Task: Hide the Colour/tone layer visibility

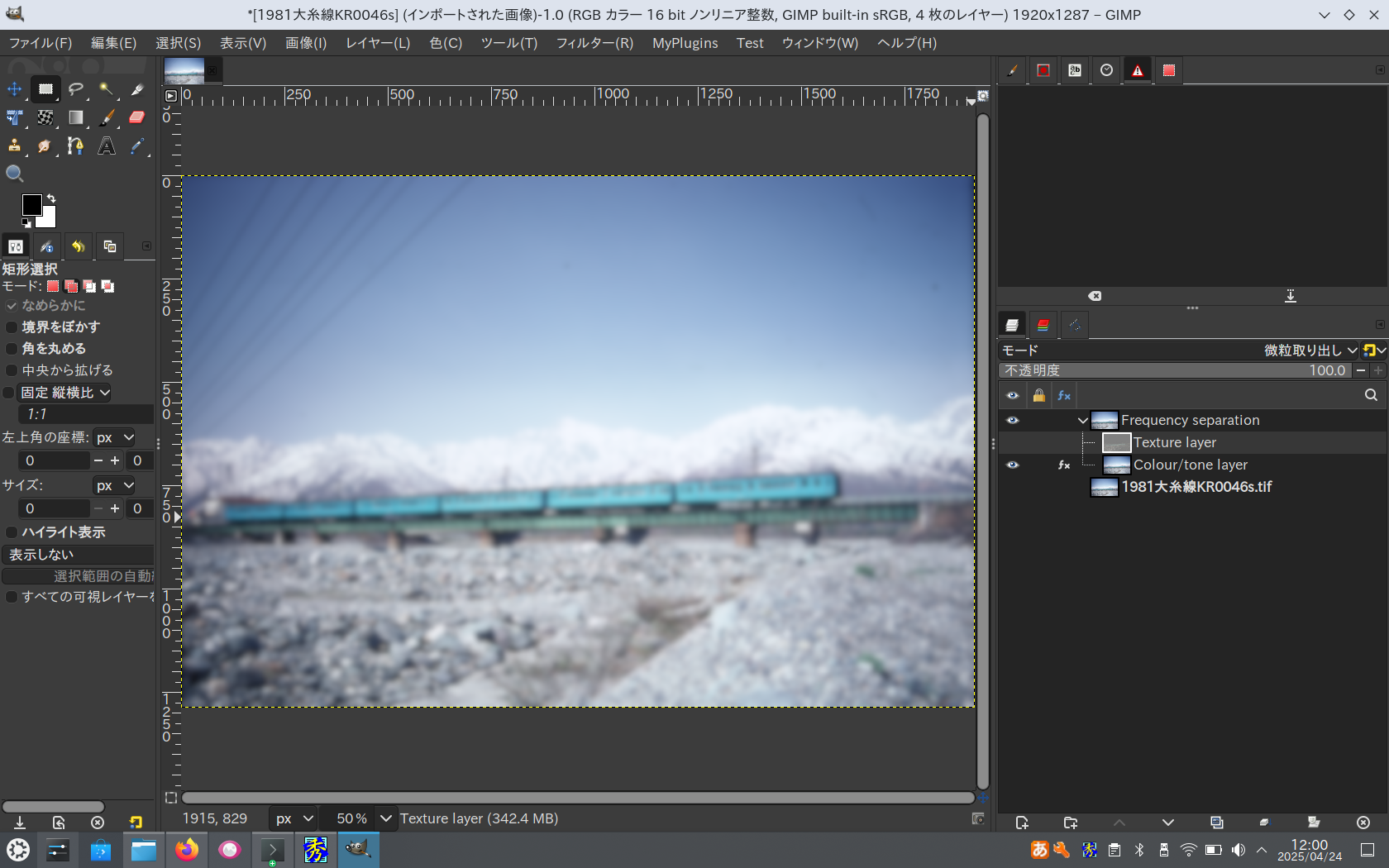Action: tap(1012, 465)
